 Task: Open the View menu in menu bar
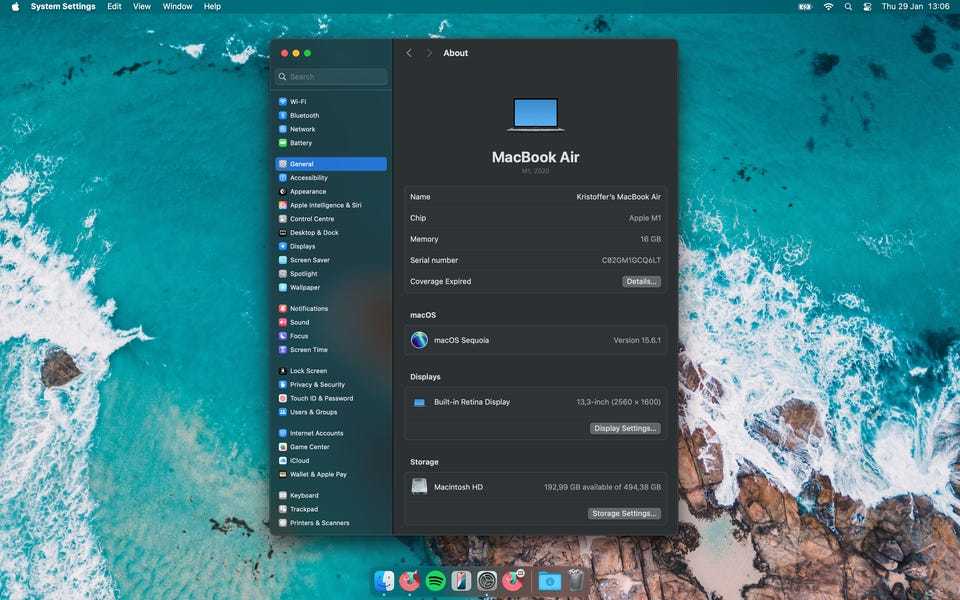(x=142, y=7)
